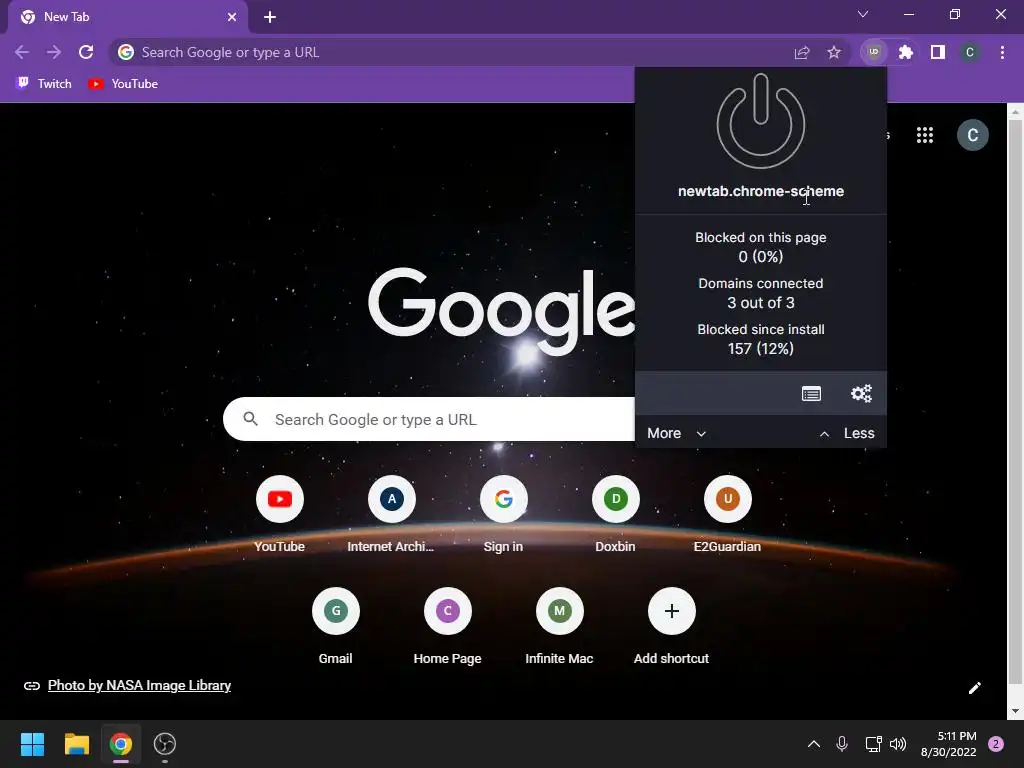Select the New Tab tab
The height and width of the screenshot is (768, 1024).
pyautogui.click(x=127, y=17)
